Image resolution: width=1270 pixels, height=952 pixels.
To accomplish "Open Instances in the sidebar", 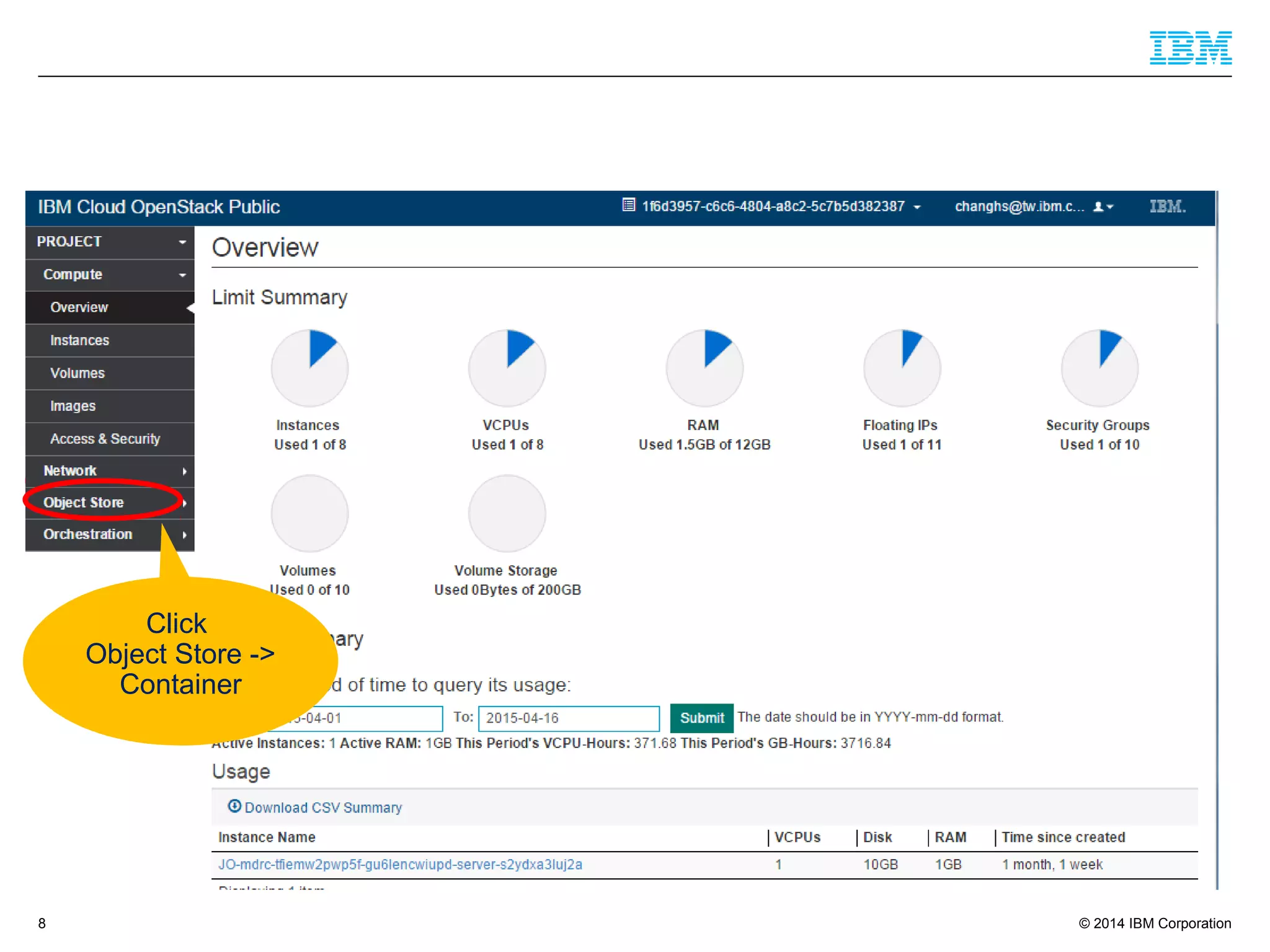I will click(110, 340).
